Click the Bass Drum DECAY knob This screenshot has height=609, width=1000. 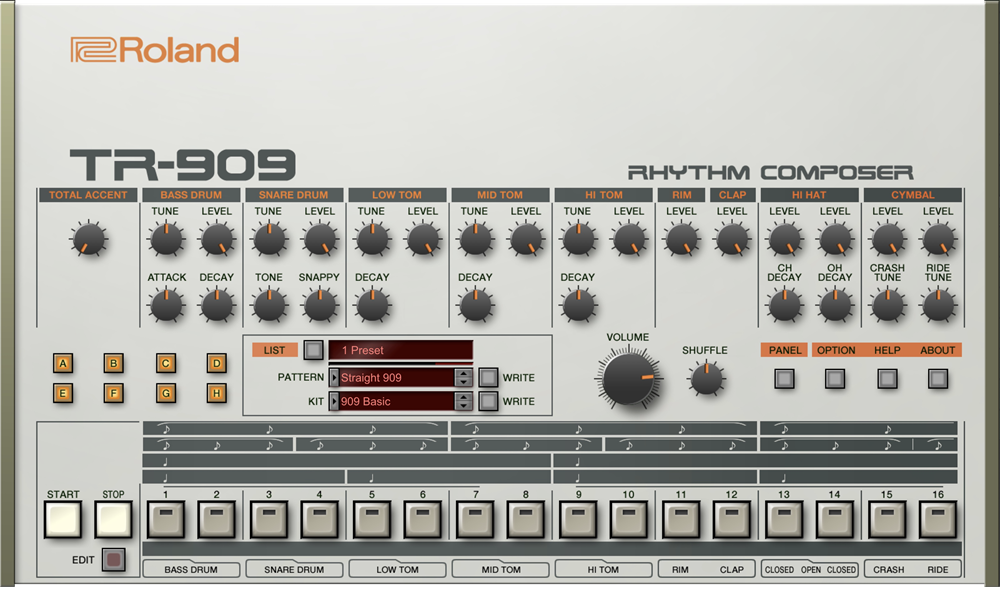(217, 305)
